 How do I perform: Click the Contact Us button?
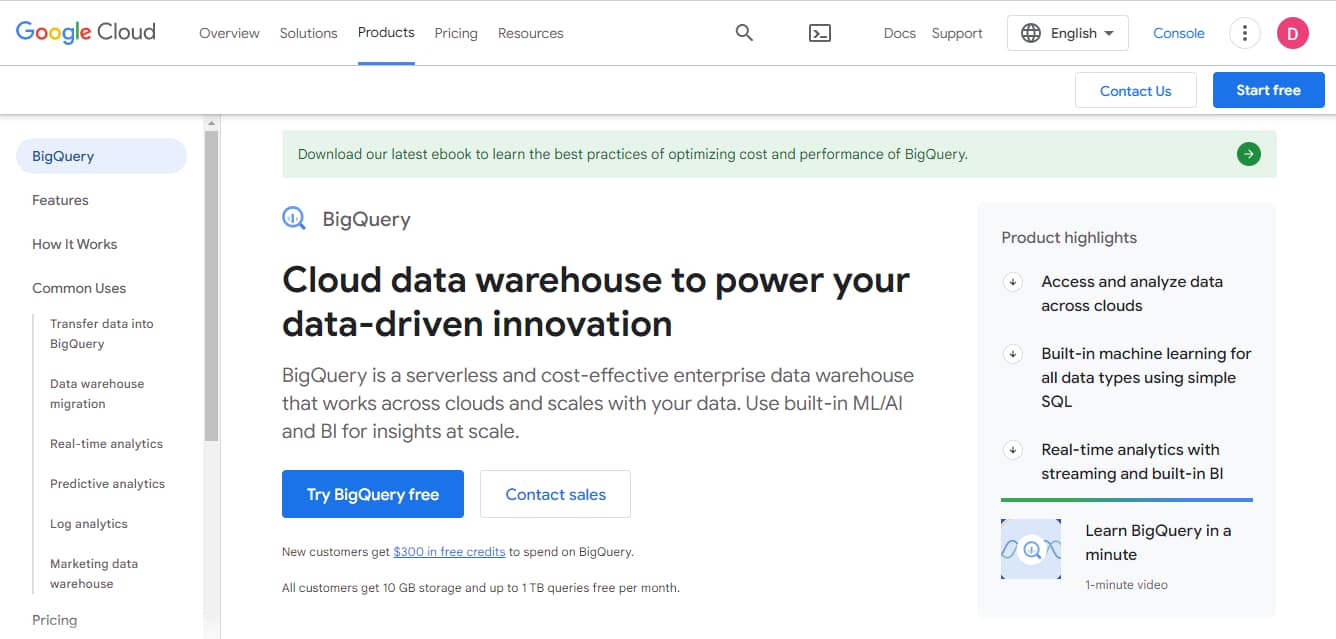[1135, 89]
